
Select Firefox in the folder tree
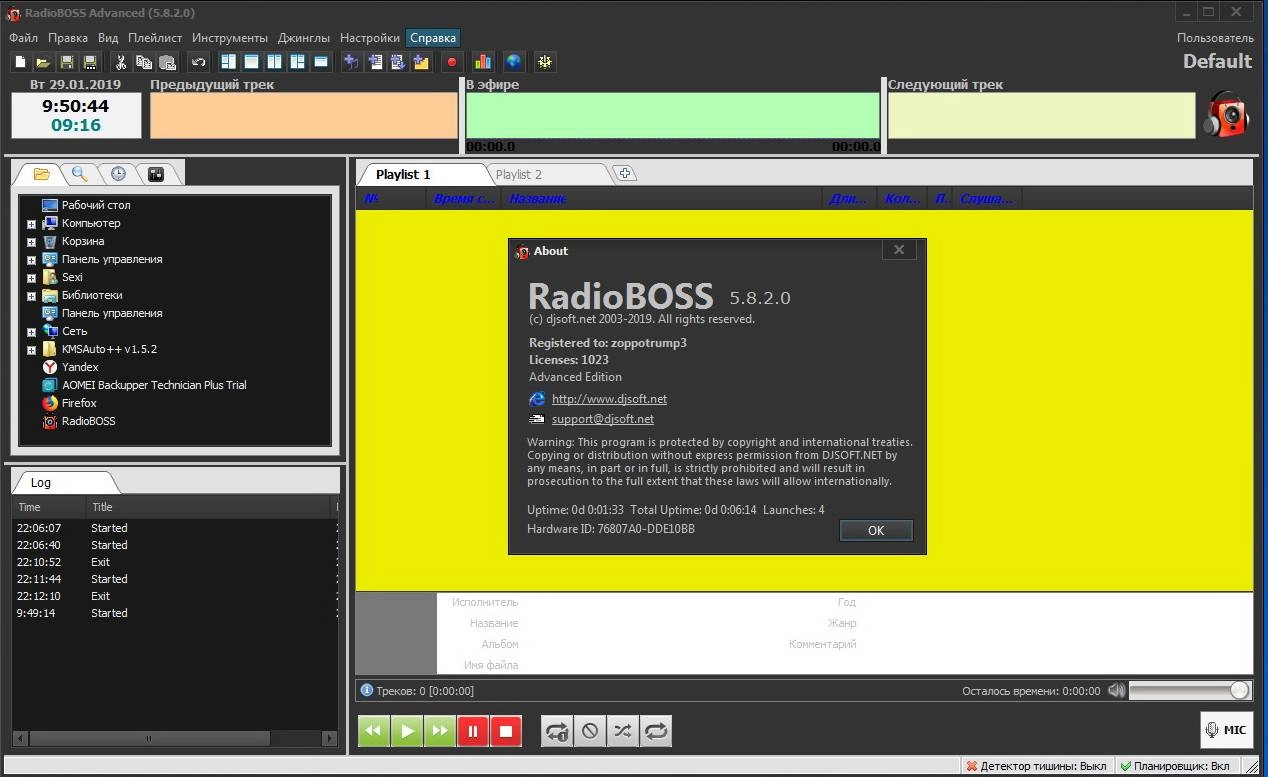pos(79,403)
